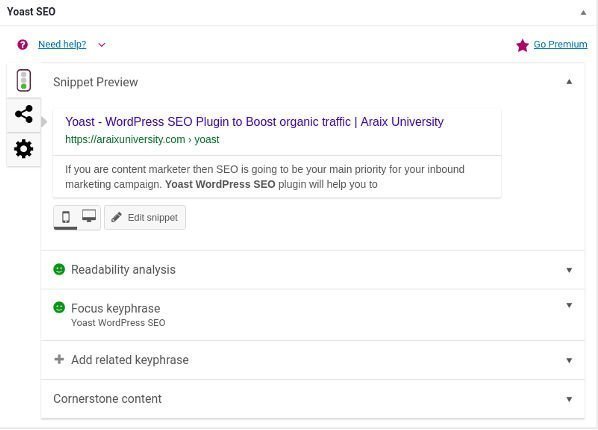Screen dimensions: 598x430
Task: Click the Readability analysis green smiley
Action: [x=59, y=269]
